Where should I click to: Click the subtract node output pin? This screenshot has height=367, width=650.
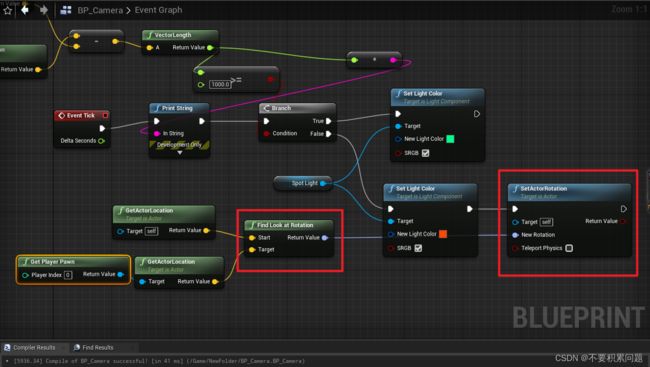click(115, 41)
